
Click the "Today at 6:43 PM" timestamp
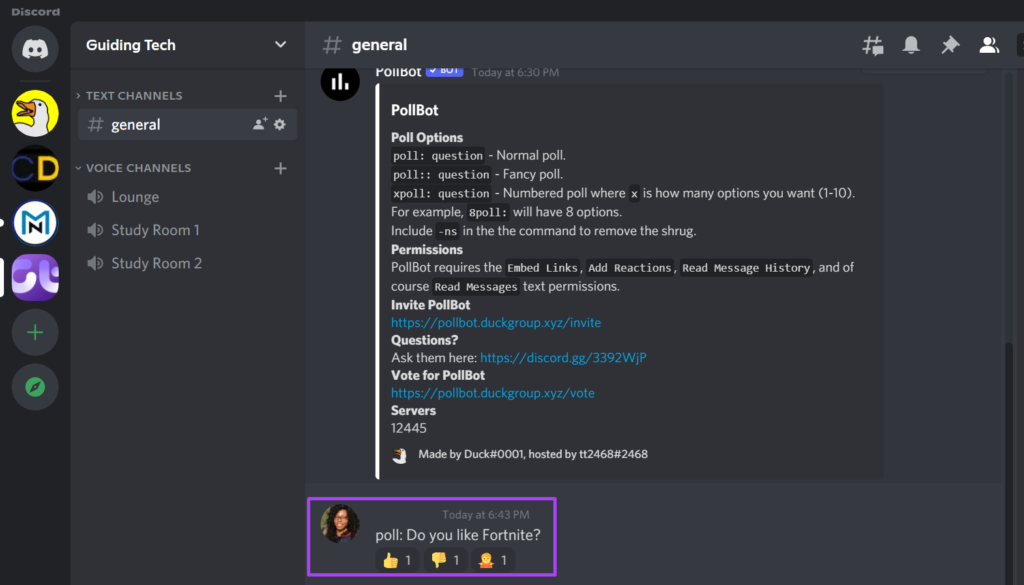[486, 515]
